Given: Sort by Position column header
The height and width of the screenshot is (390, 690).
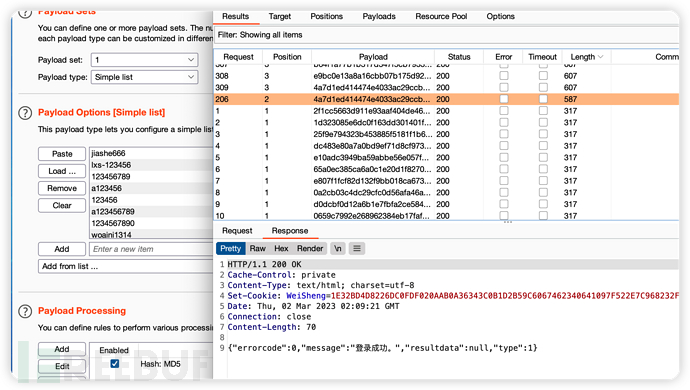Looking at the screenshot, I should click(x=287, y=57).
